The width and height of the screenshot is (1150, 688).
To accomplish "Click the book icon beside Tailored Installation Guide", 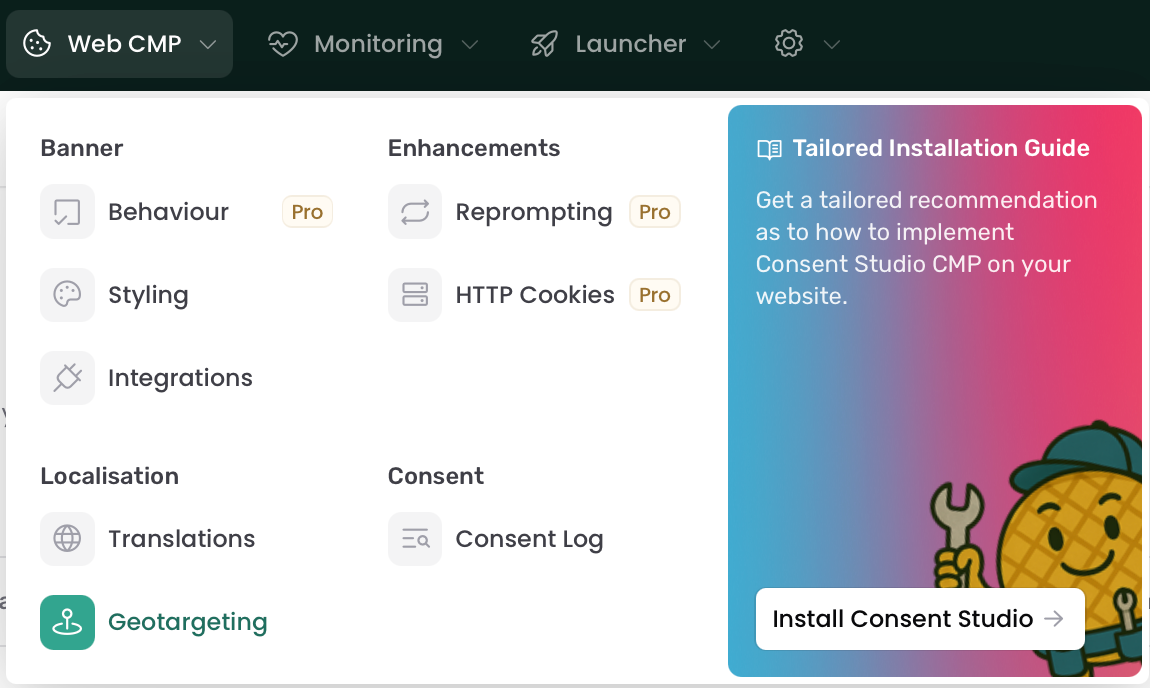I will (x=769, y=150).
